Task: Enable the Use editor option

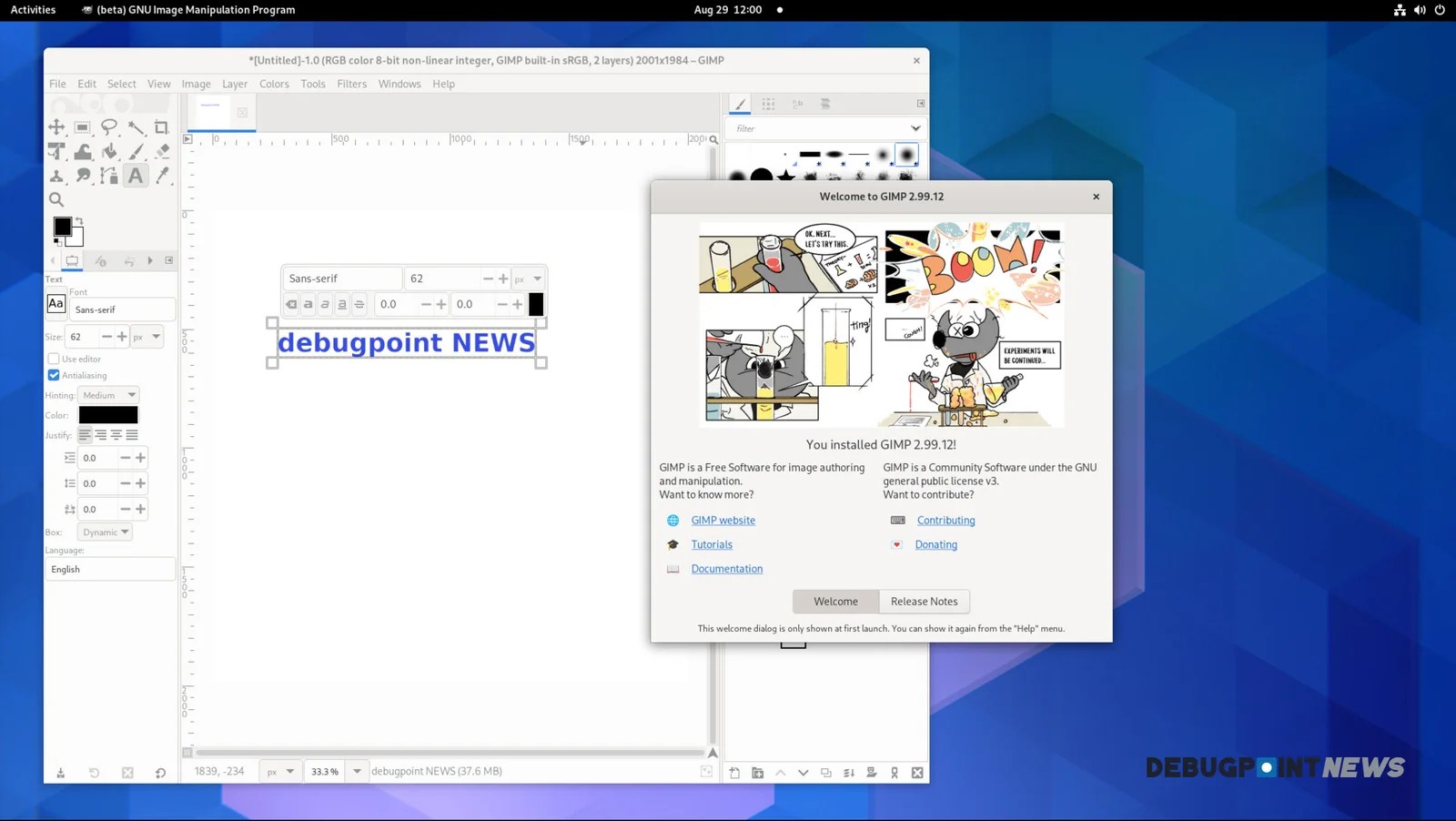Action: click(55, 359)
